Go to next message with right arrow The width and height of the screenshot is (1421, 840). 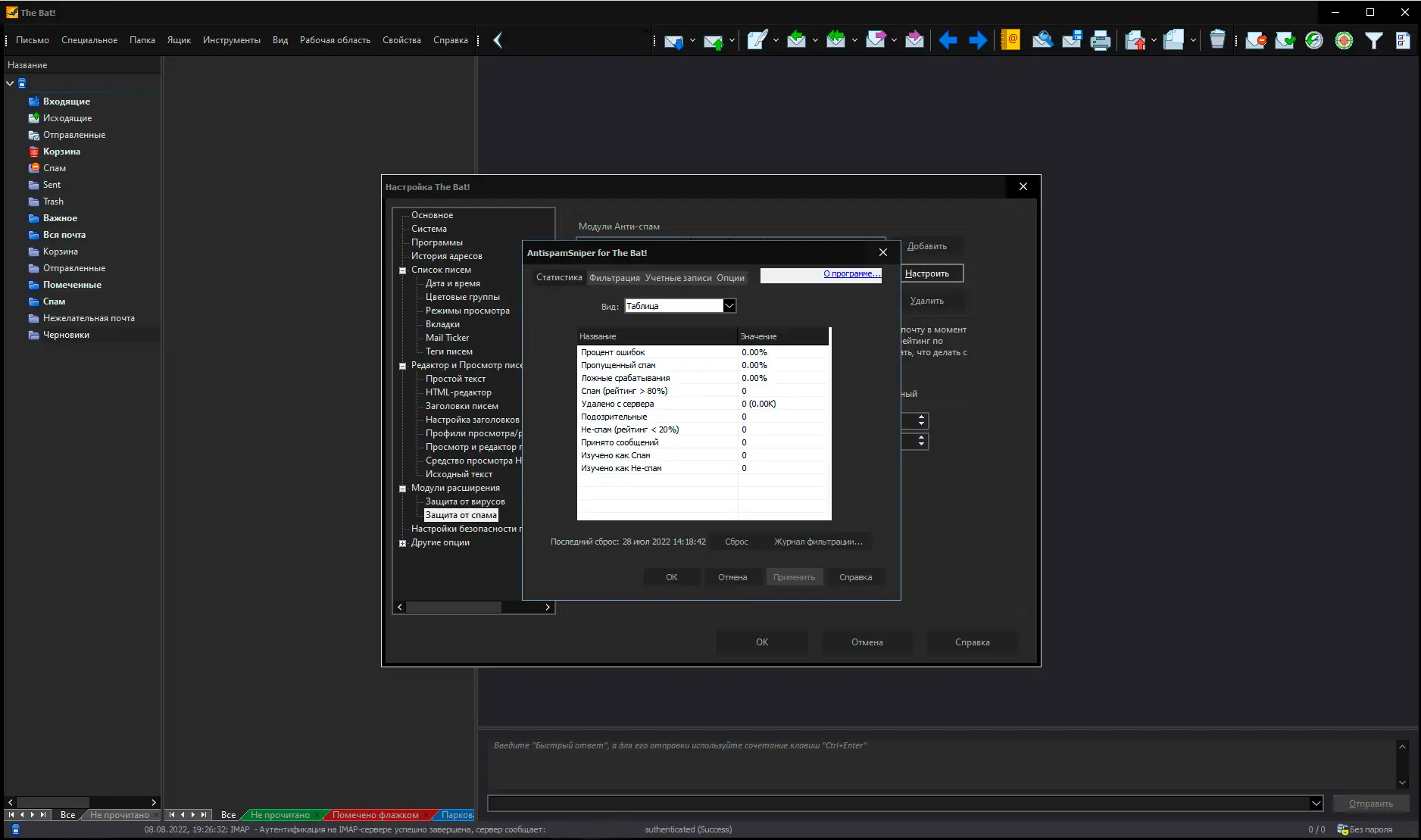[x=978, y=40]
